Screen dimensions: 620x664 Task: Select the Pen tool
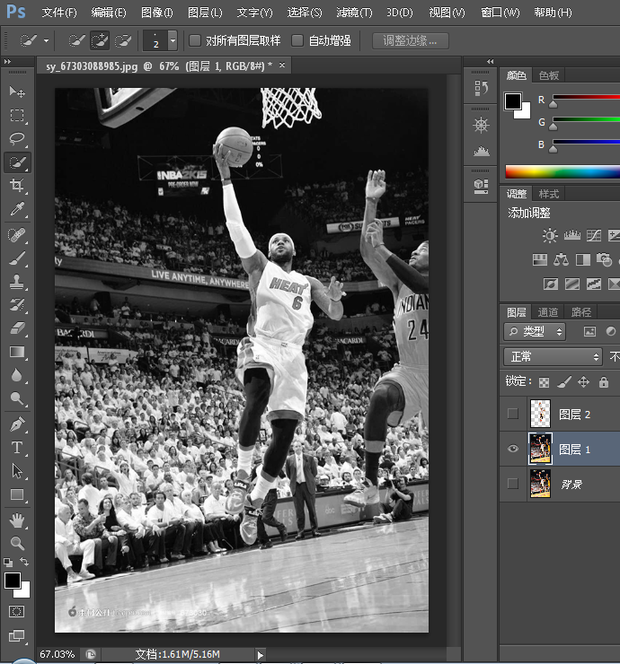click(x=17, y=424)
